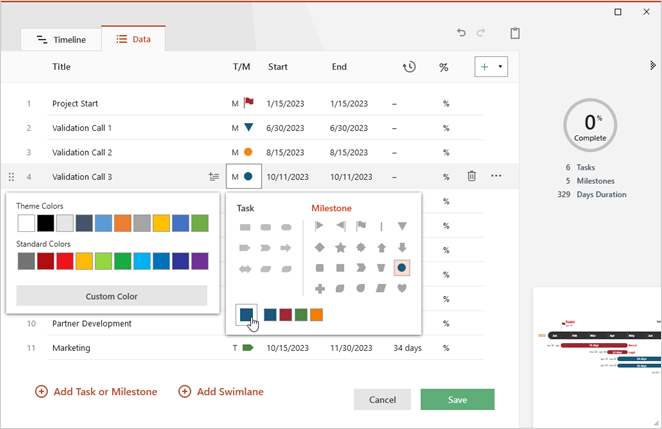Switch to the Timeline tab
Image resolution: width=662 pixels, height=429 pixels.
coord(60,40)
